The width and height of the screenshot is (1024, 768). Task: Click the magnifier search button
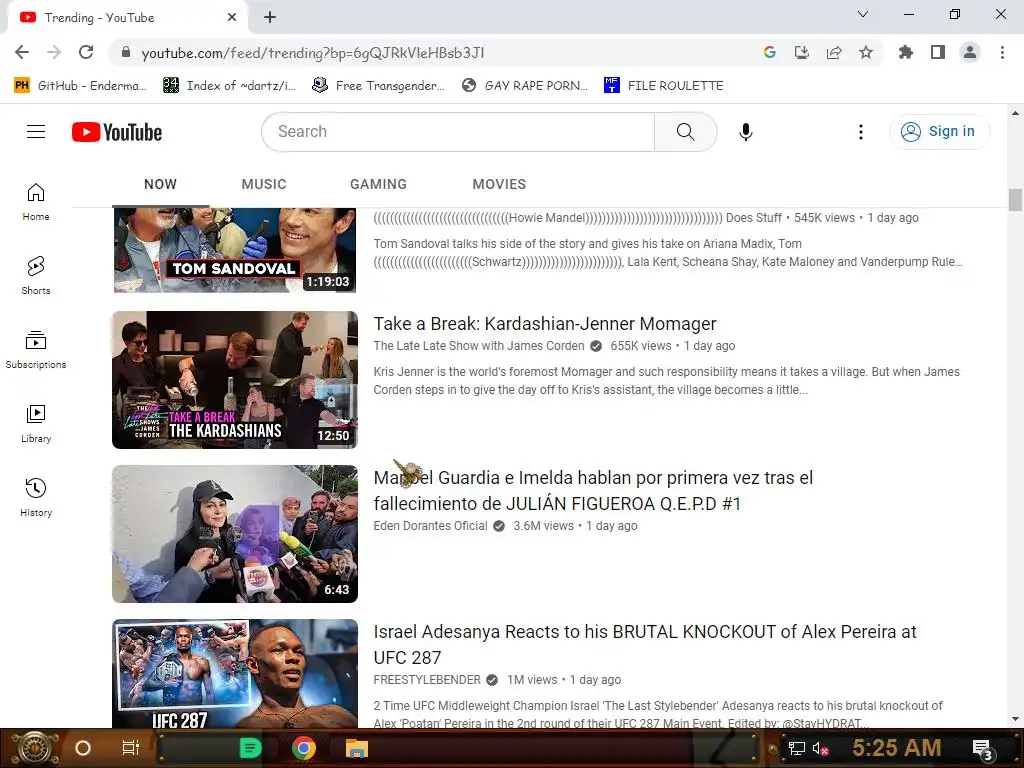(x=685, y=132)
